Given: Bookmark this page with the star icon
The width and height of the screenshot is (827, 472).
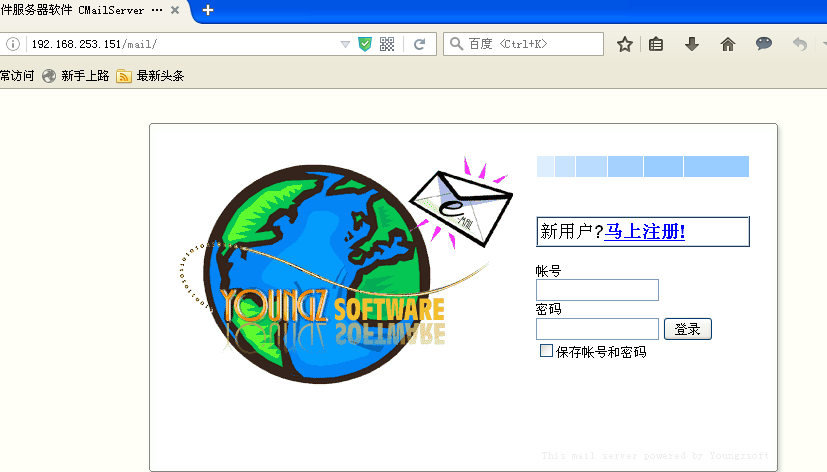Looking at the screenshot, I should click(625, 44).
